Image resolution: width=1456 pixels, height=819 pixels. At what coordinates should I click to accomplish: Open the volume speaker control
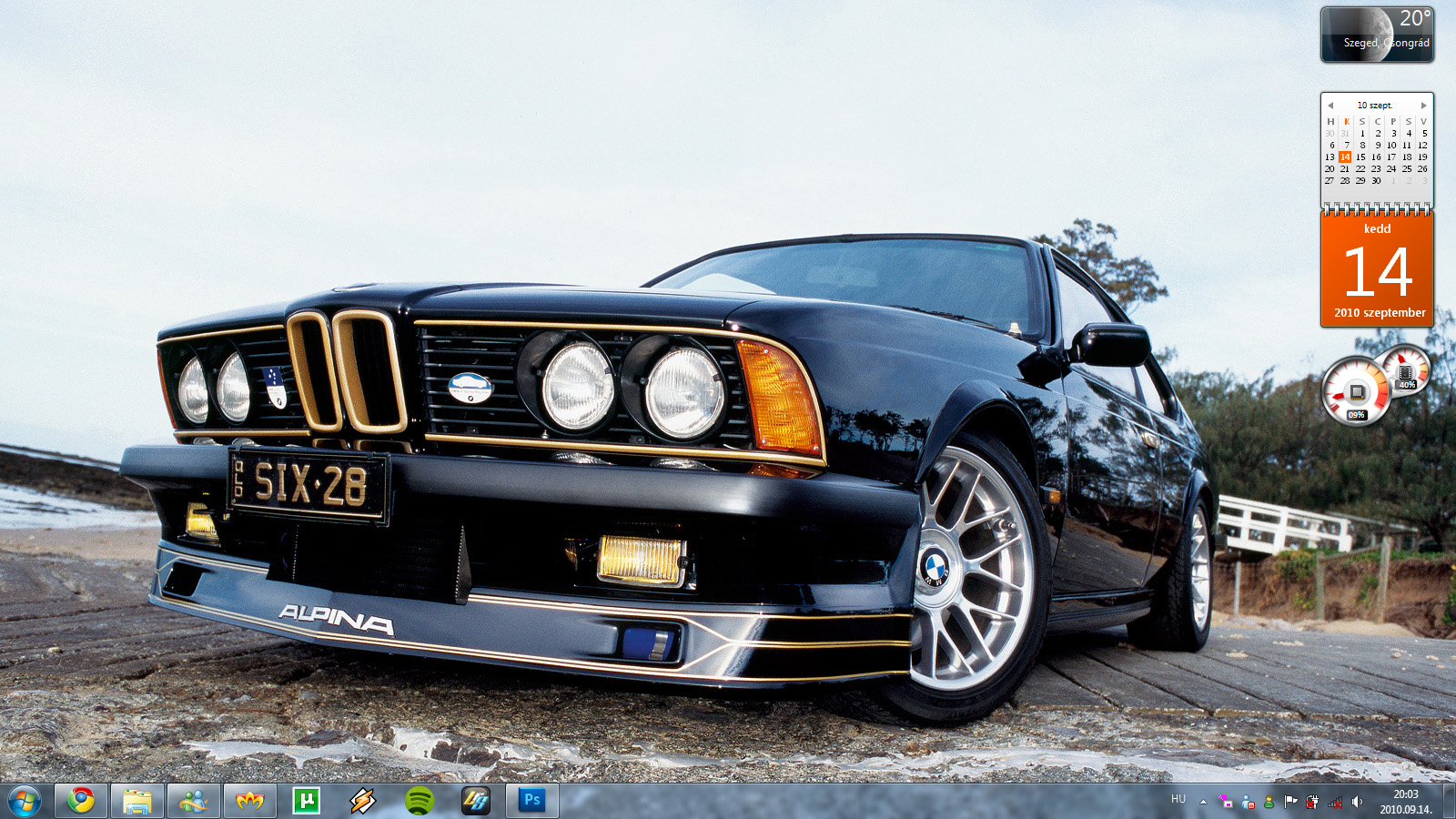point(1357,802)
